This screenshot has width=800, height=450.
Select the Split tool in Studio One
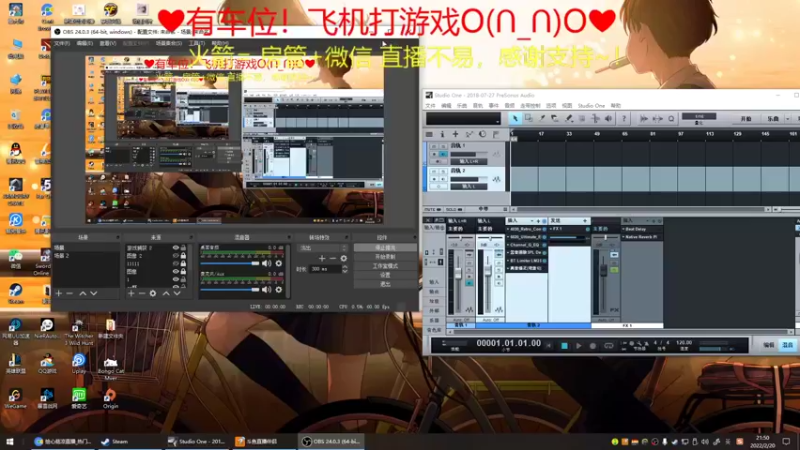(542, 118)
